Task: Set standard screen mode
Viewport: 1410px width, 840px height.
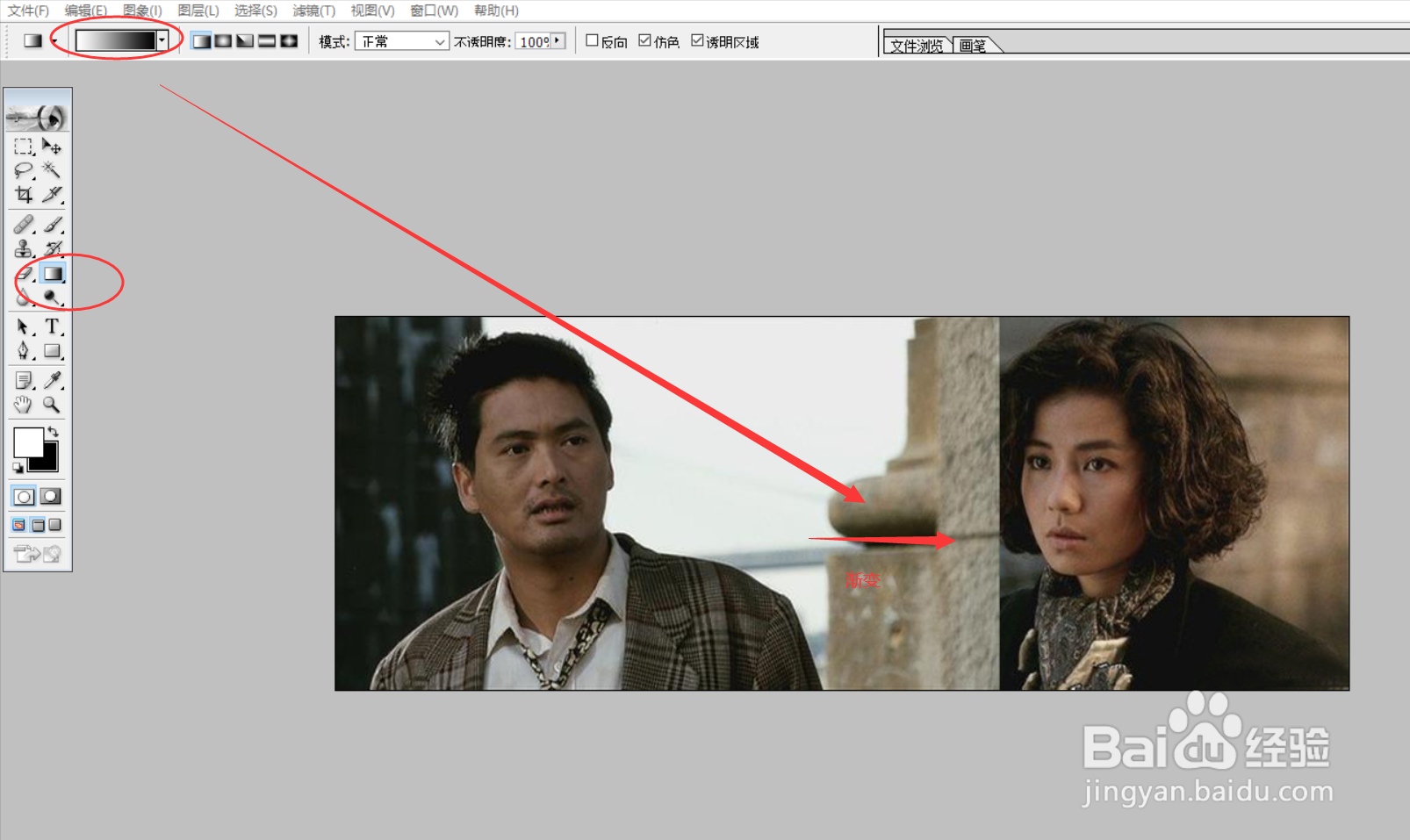Action: pos(19,525)
